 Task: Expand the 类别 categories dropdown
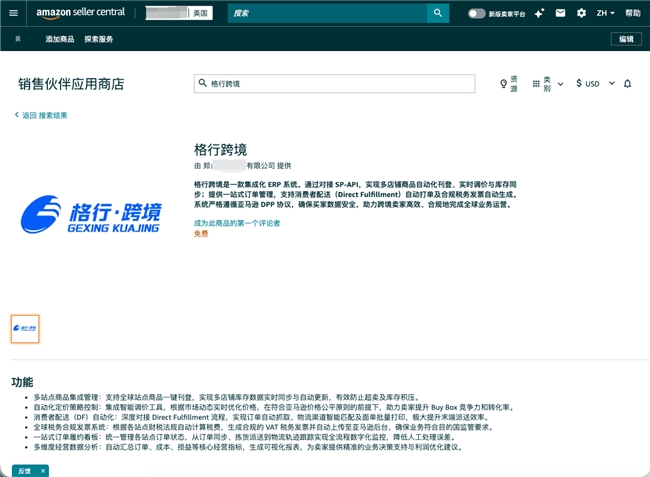click(x=547, y=84)
